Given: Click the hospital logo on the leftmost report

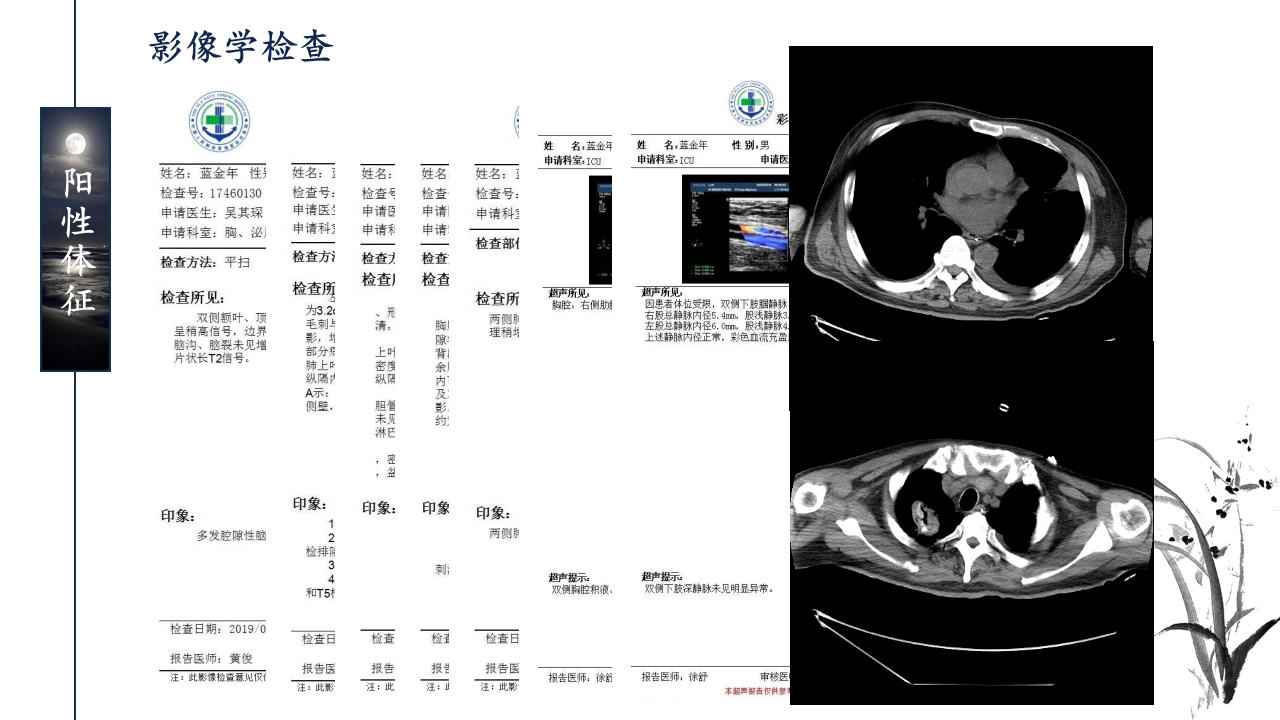Looking at the screenshot, I should coord(219,122).
